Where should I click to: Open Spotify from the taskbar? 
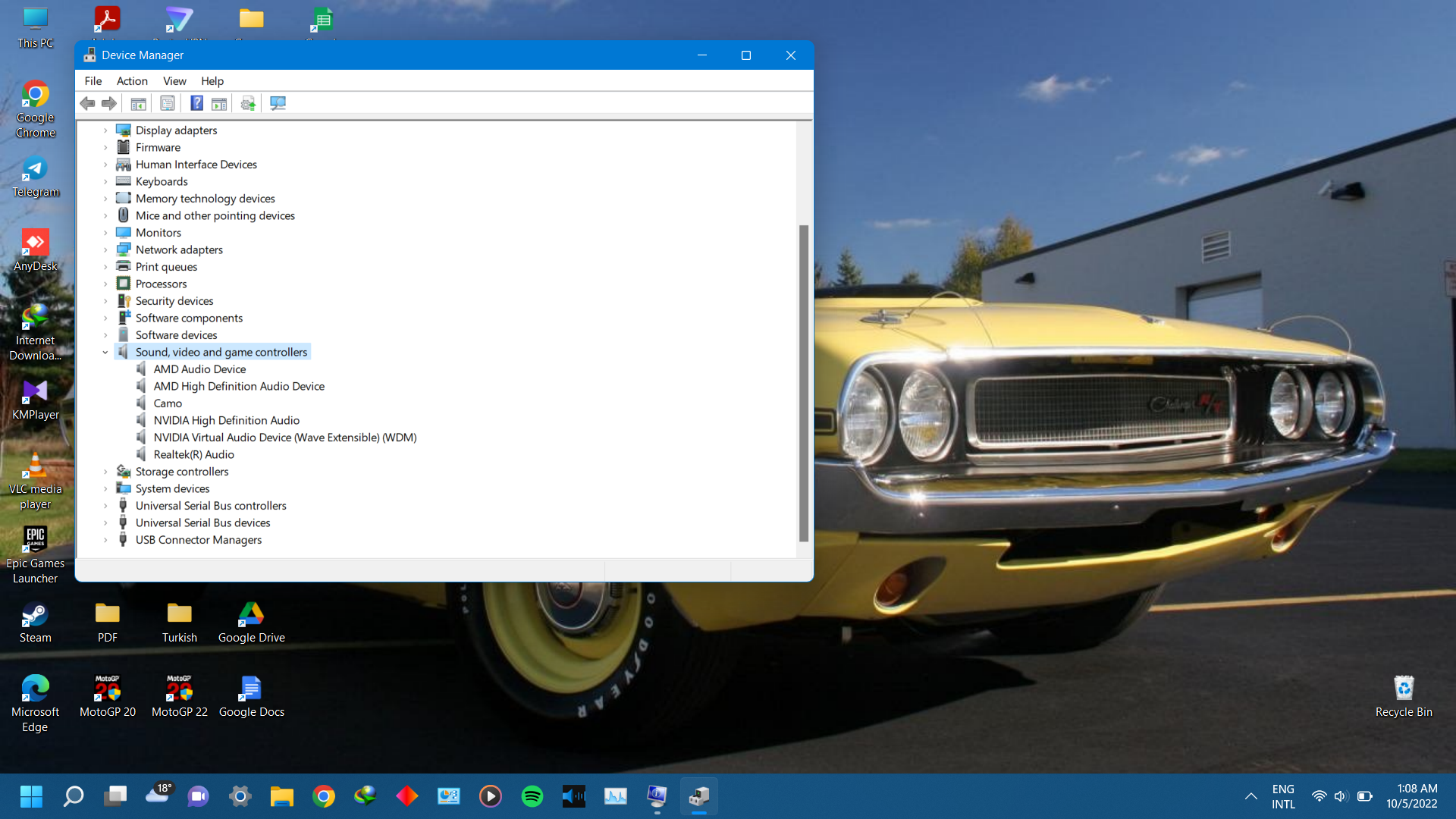(x=532, y=796)
